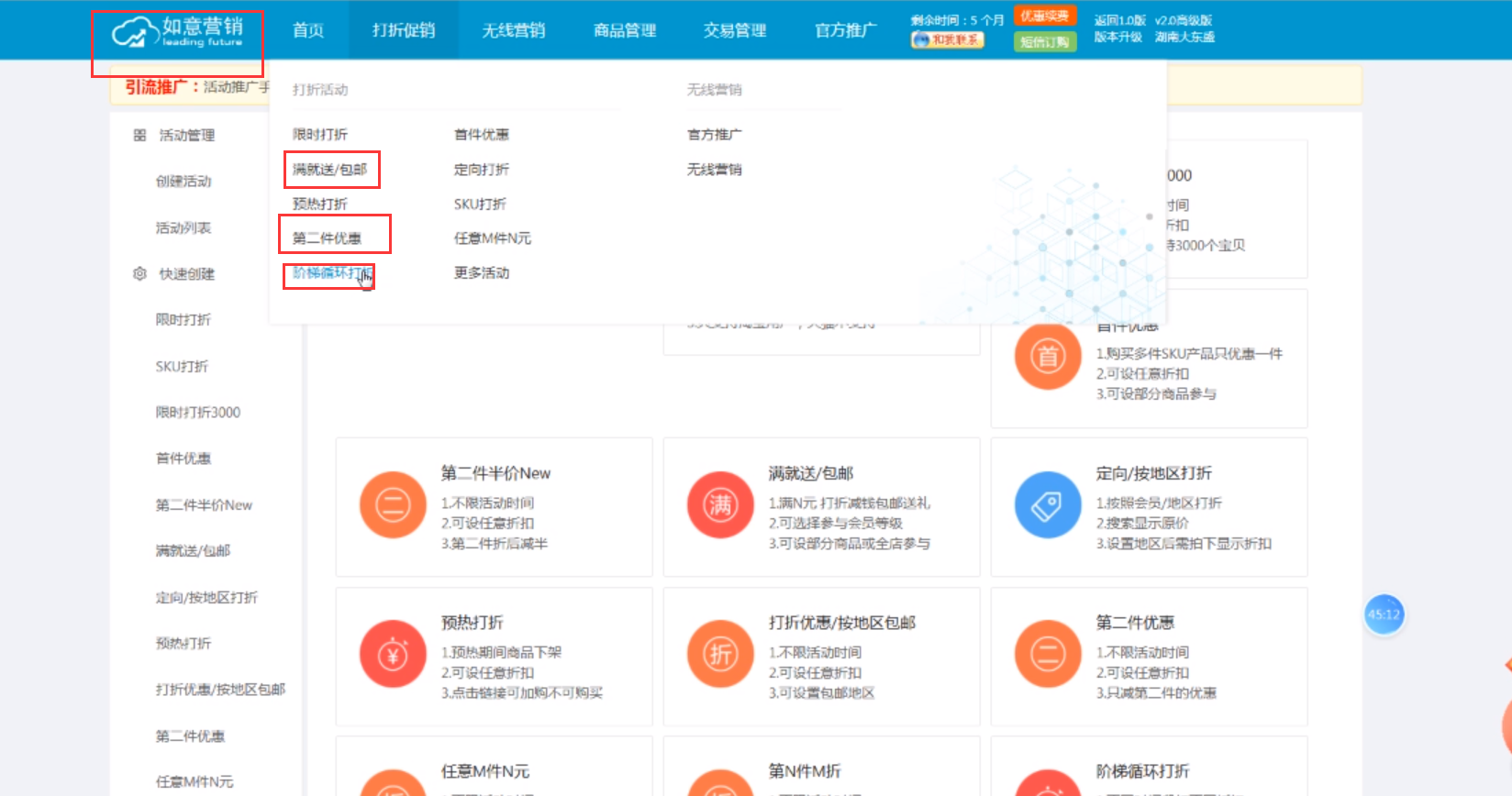
Task: Click the orange 首件优惠 circle icon
Action: (x=1047, y=356)
